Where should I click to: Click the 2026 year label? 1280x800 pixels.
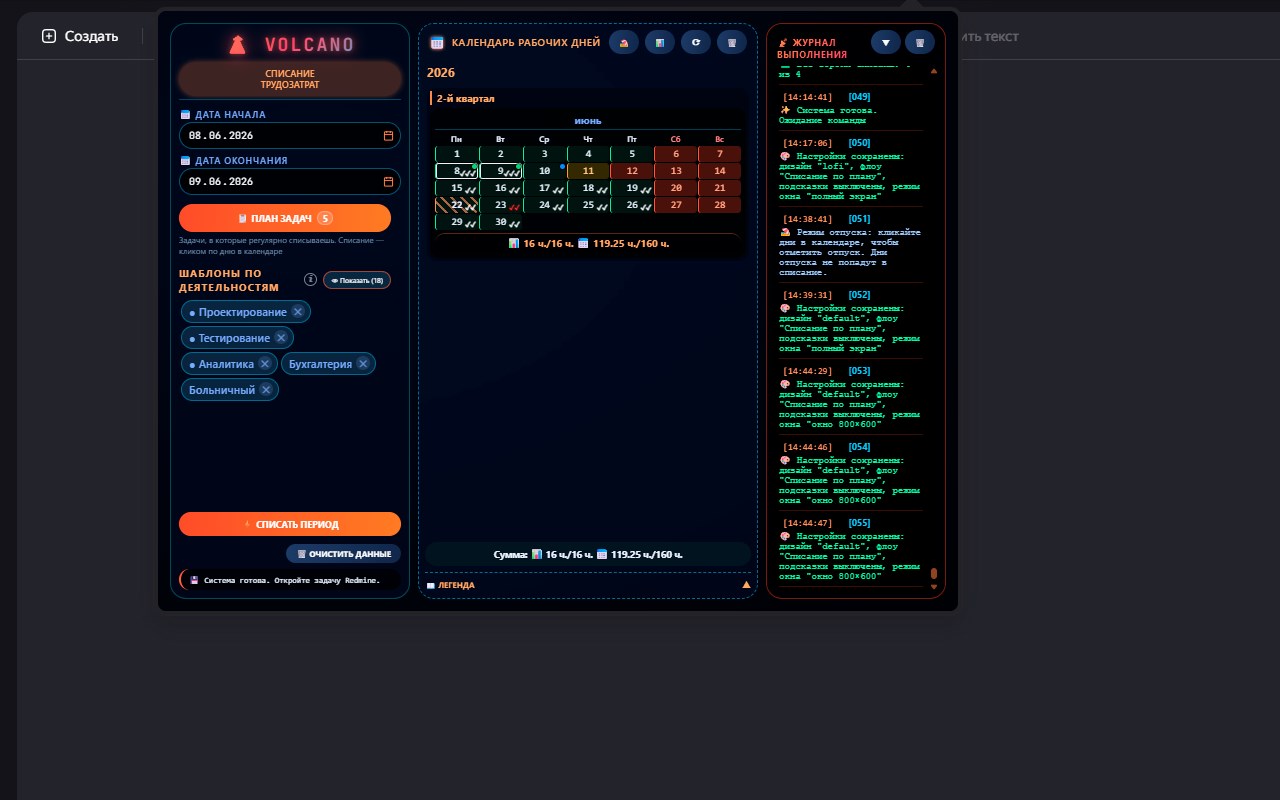[441, 73]
